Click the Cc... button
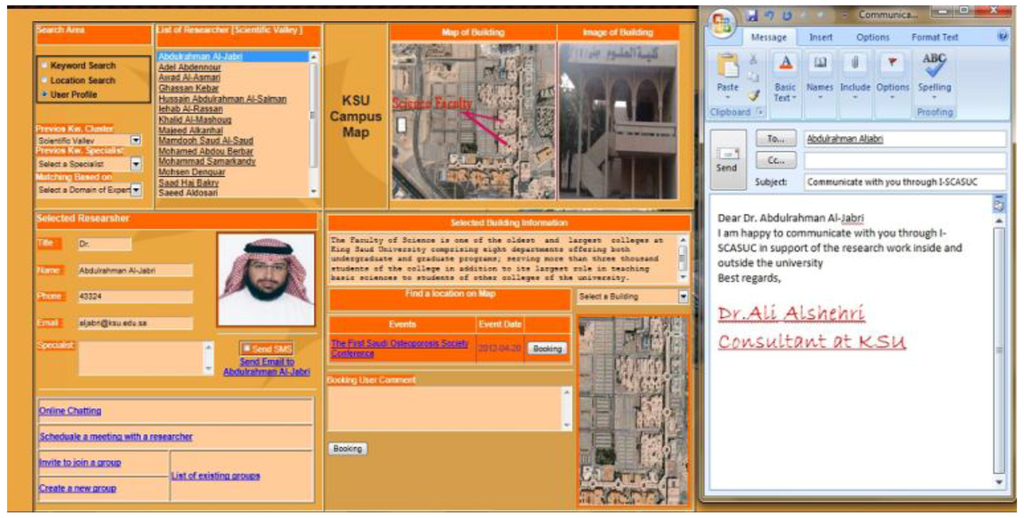 pyautogui.click(x=776, y=160)
